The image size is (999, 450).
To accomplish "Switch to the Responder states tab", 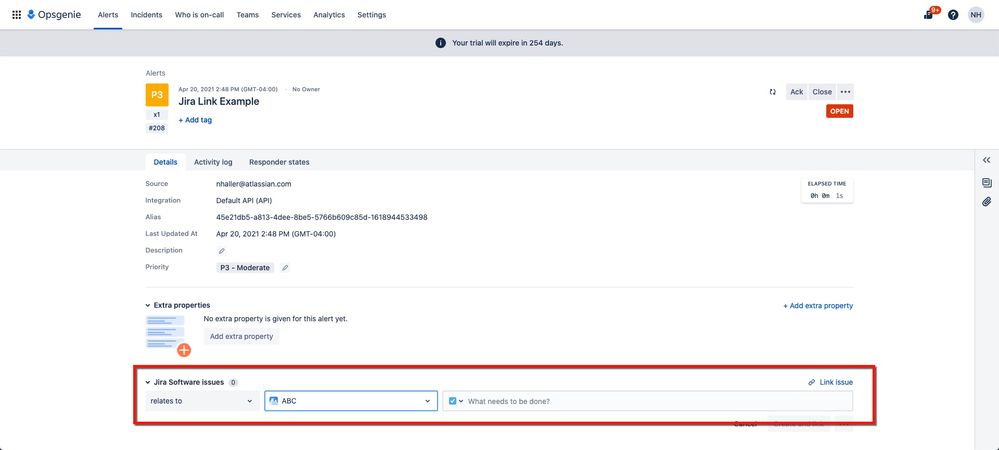I will pos(279,162).
